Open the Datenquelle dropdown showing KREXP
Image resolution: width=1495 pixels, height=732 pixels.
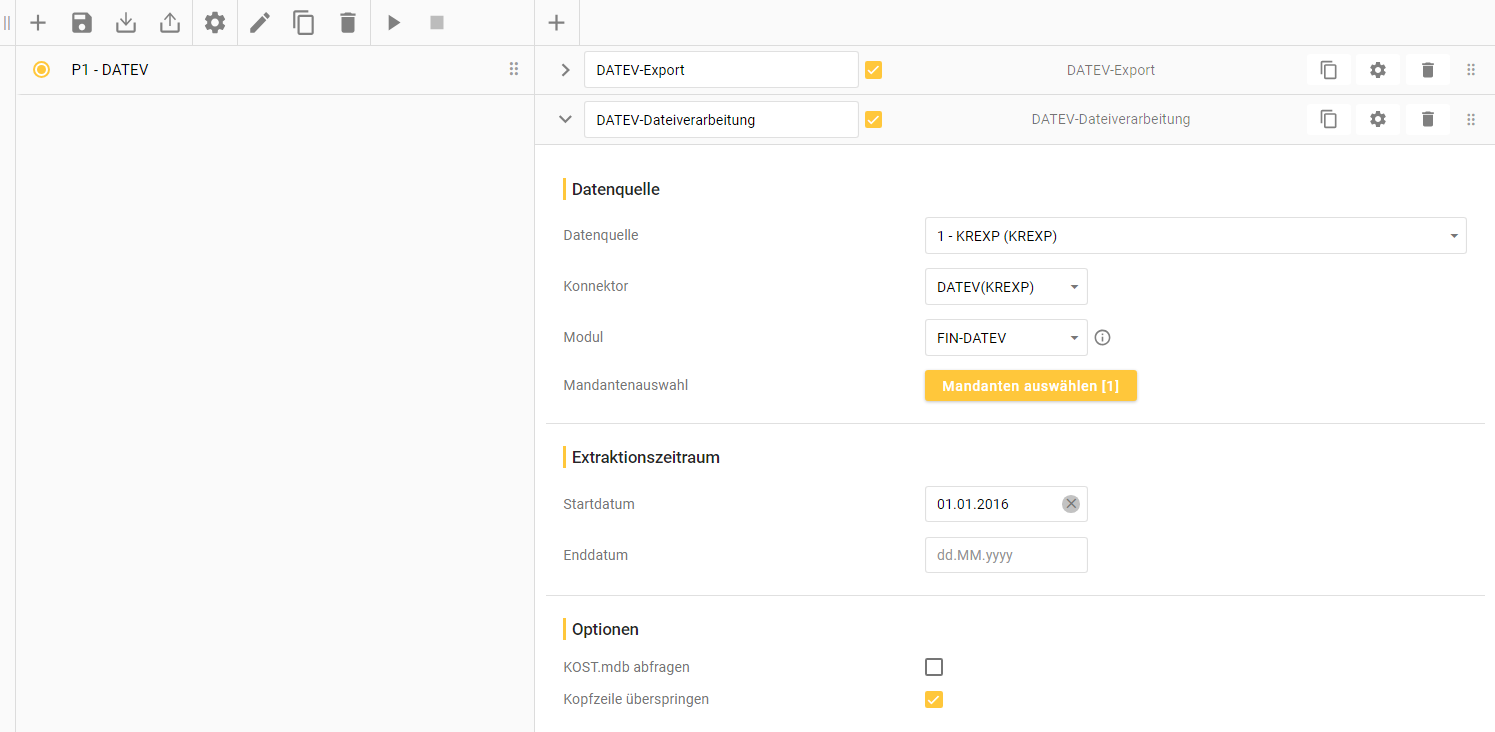(1195, 235)
